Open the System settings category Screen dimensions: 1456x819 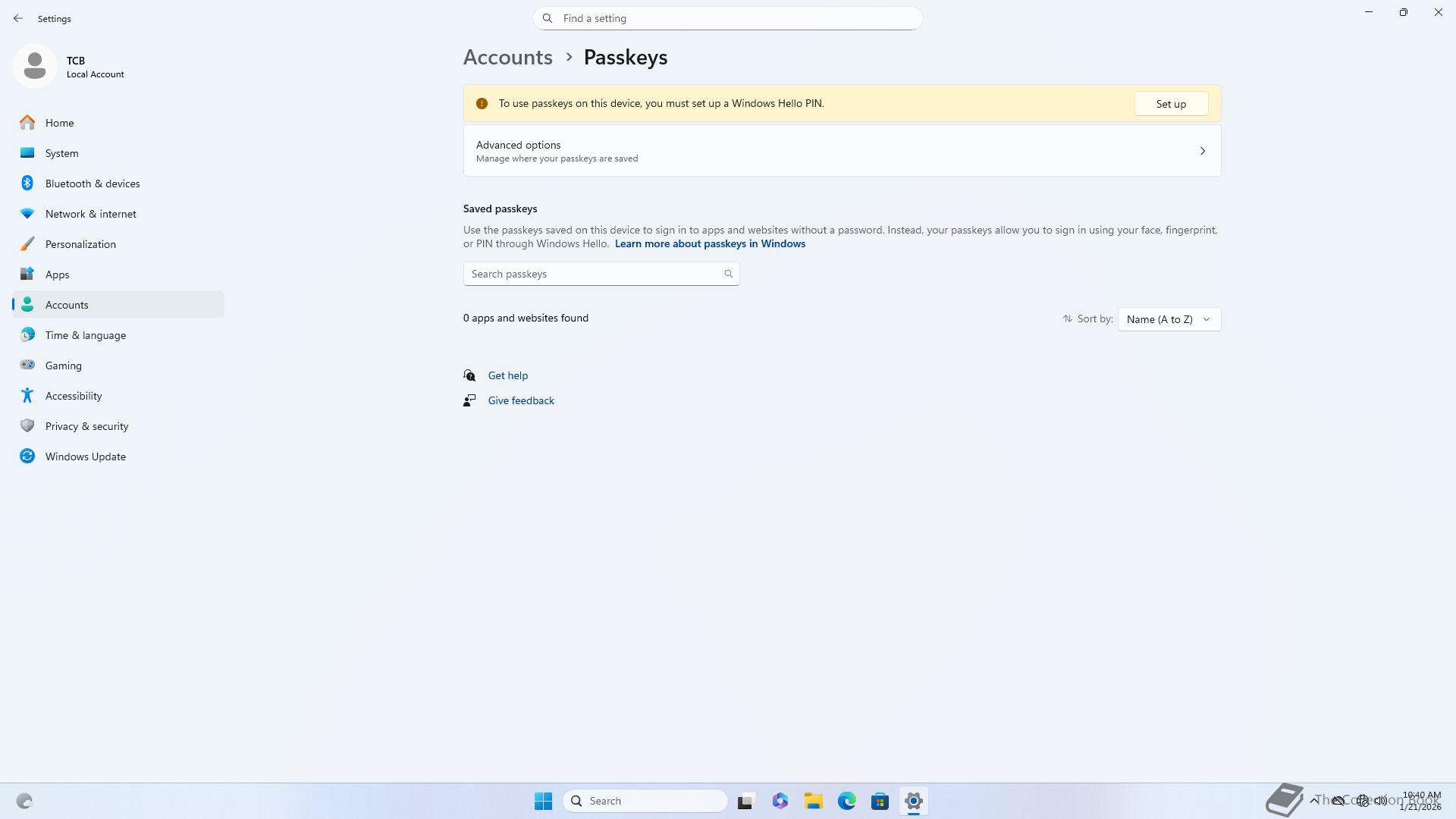point(61,153)
